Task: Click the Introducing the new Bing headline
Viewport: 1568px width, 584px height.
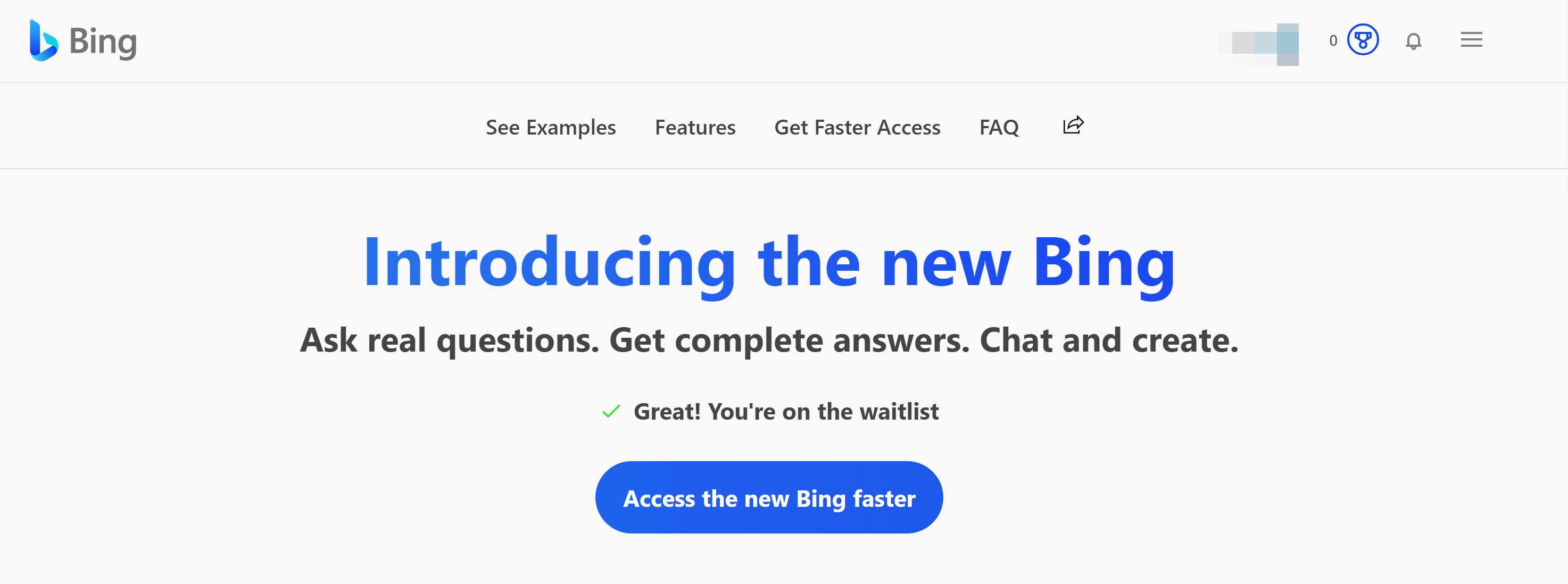Action: point(769,263)
